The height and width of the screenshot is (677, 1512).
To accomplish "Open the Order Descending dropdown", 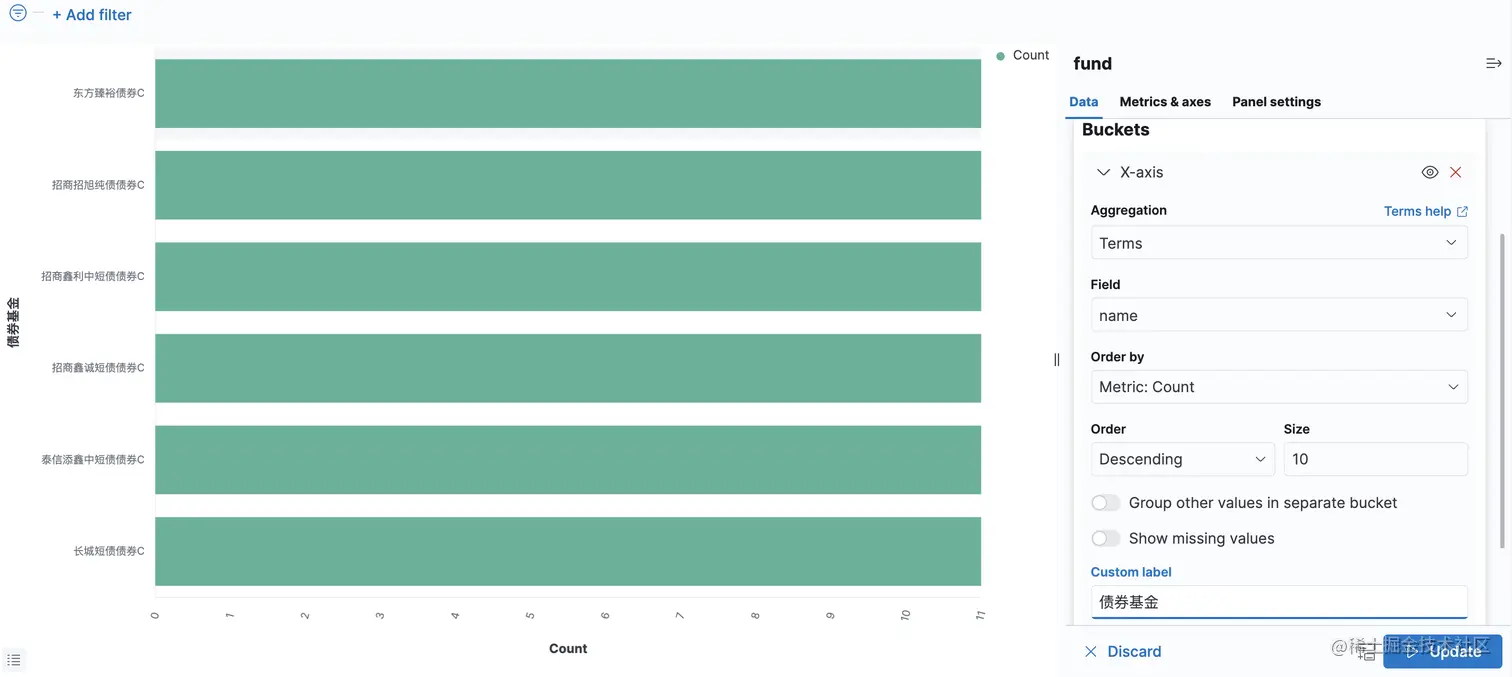I will [1183, 459].
